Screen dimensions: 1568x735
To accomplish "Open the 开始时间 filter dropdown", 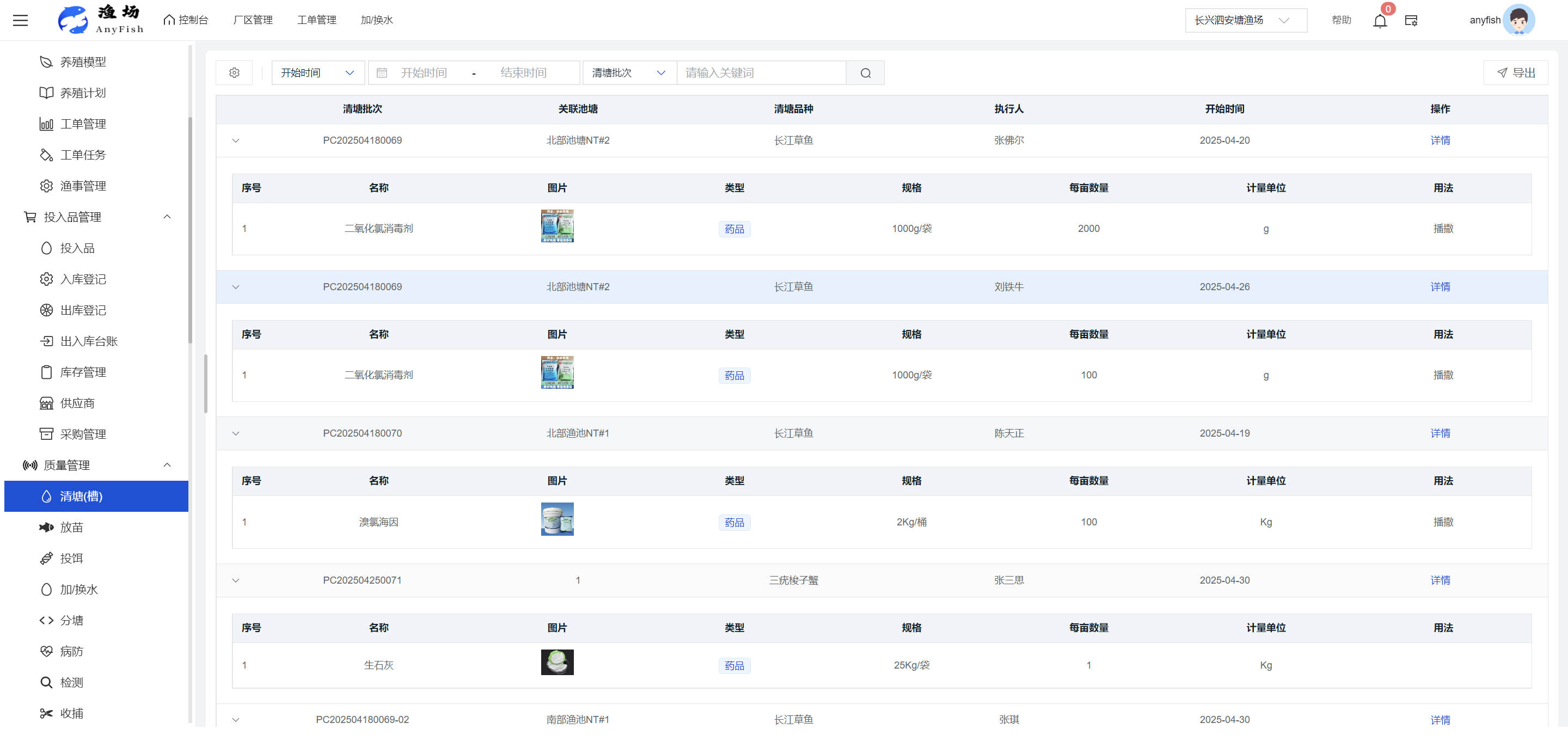I will (x=317, y=73).
